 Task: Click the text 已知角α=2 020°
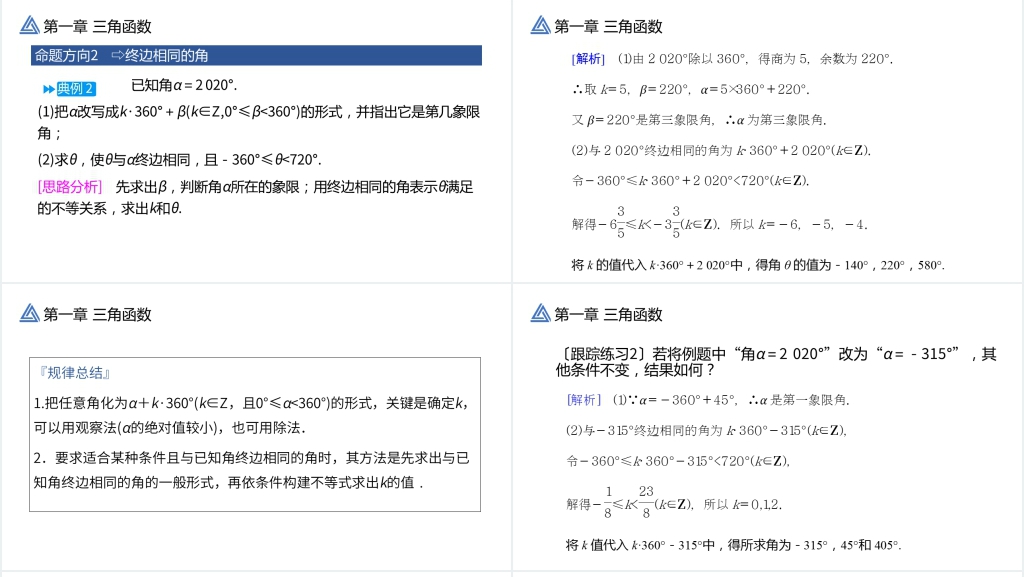coord(184,85)
